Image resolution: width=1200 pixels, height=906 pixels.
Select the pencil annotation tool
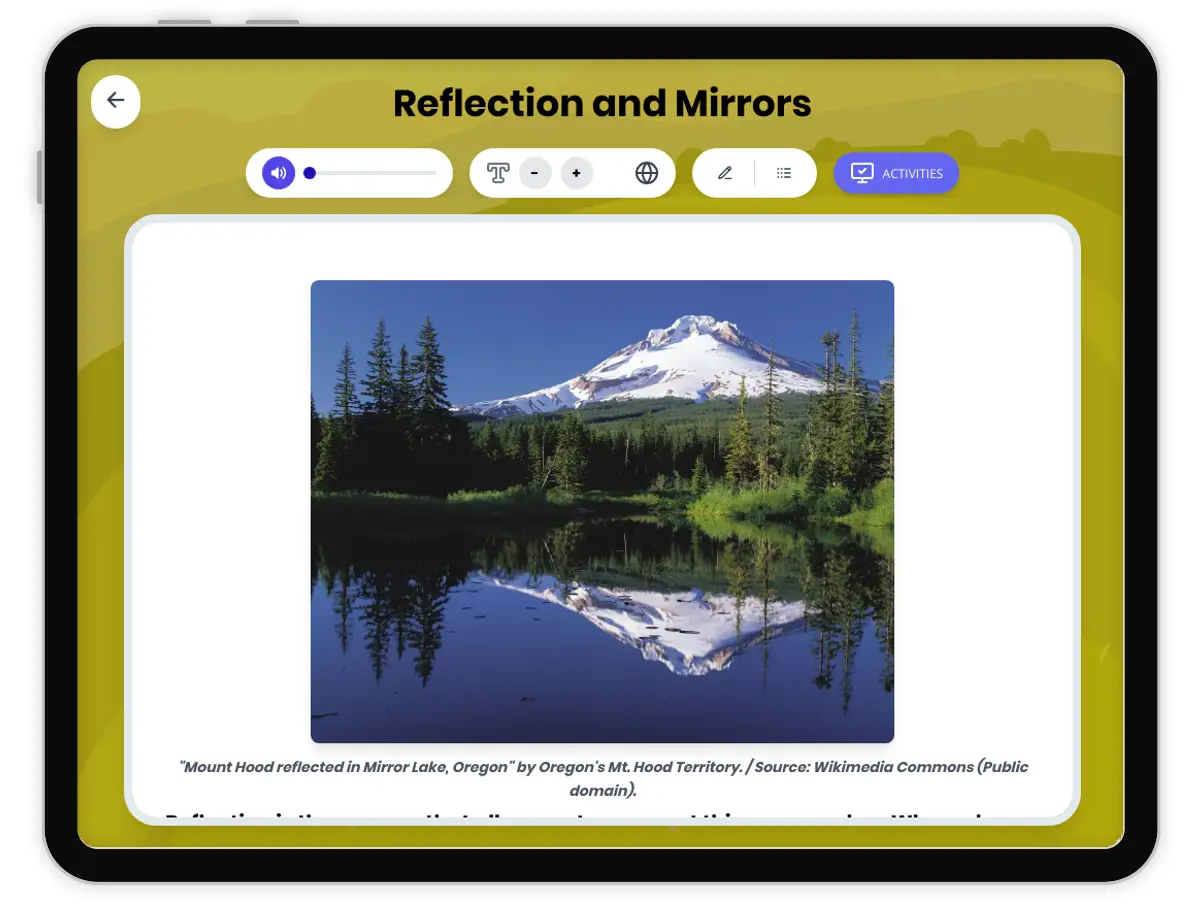[x=726, y=172]
